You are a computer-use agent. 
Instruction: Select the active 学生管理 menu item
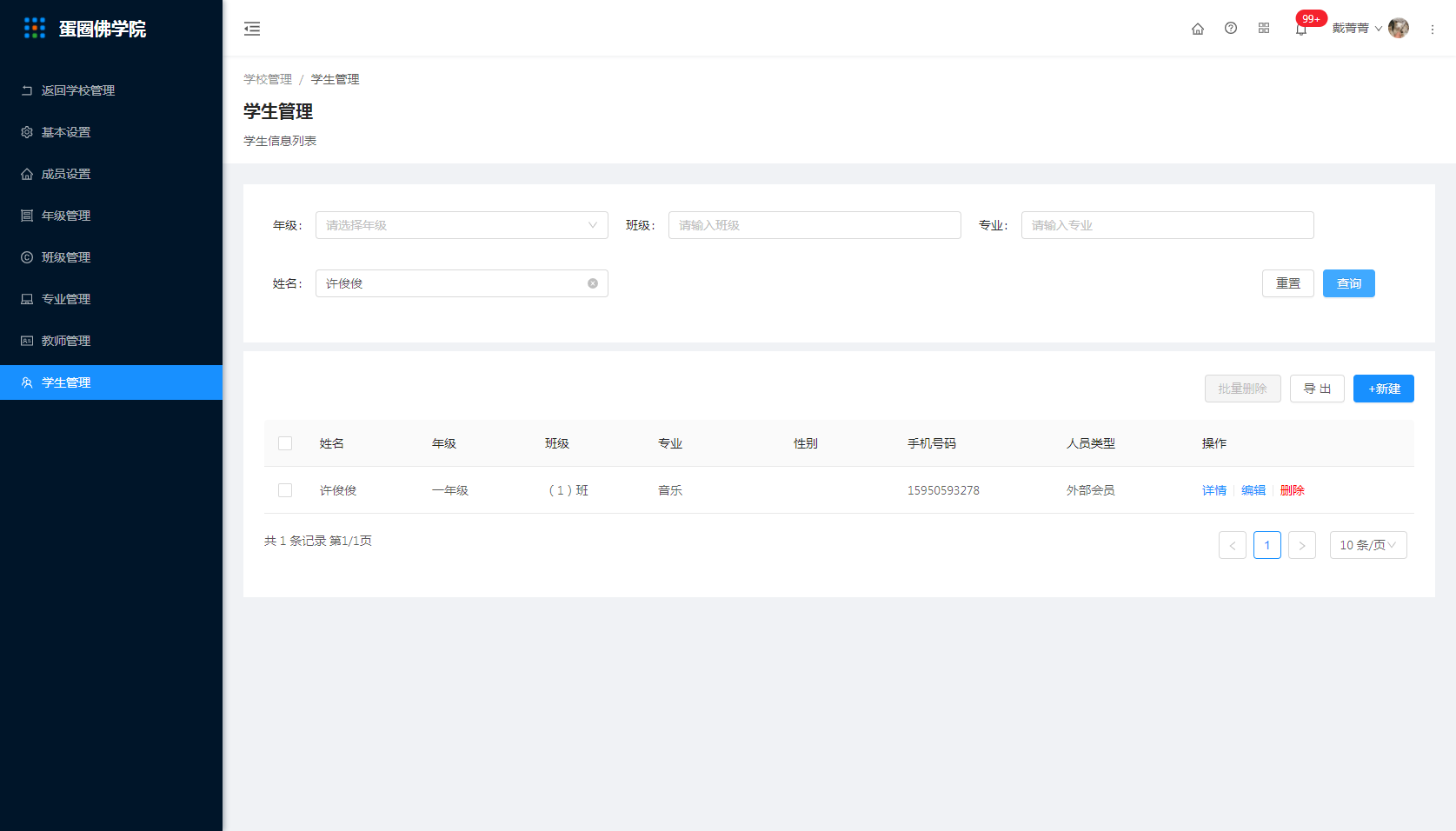tap(111, 382)
